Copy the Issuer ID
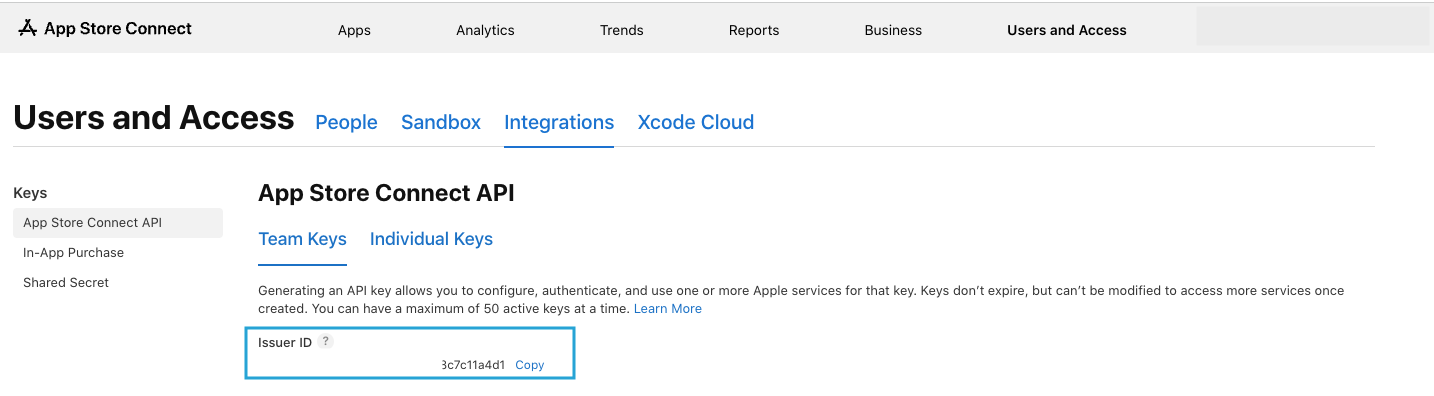Screen dimensions: 1434x396 click(529, 365)
